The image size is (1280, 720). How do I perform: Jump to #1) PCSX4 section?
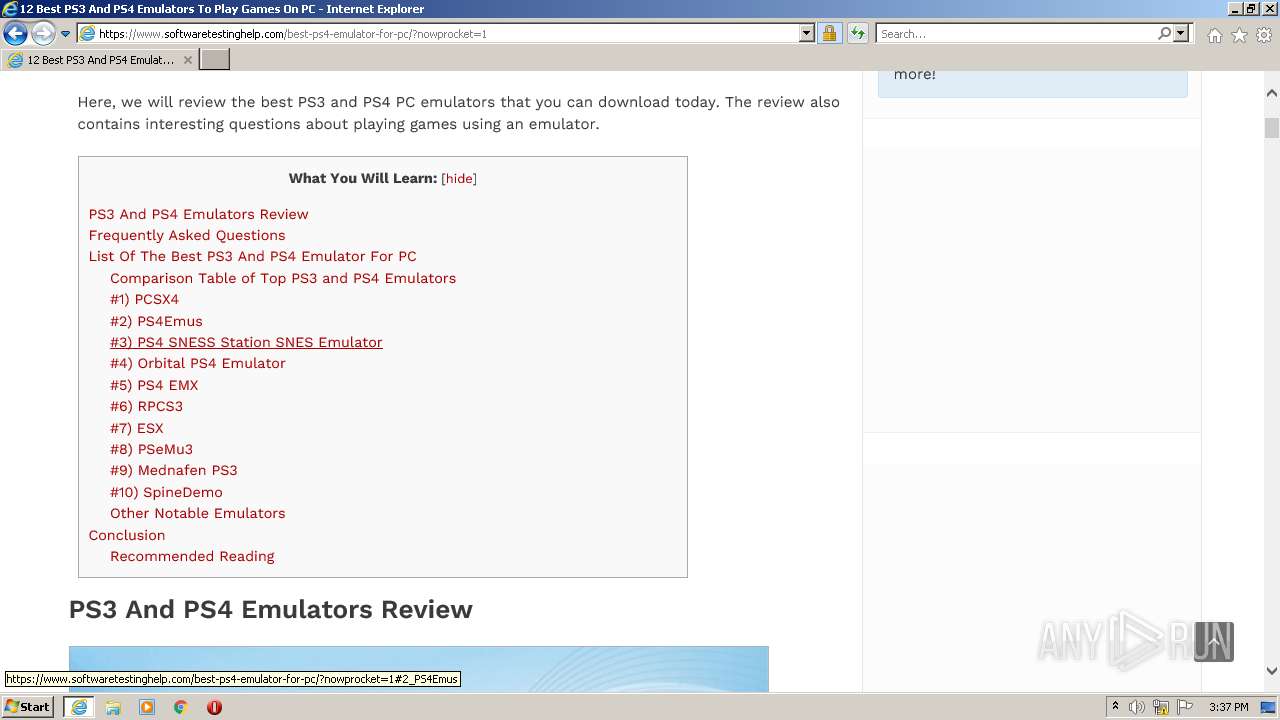144,299
